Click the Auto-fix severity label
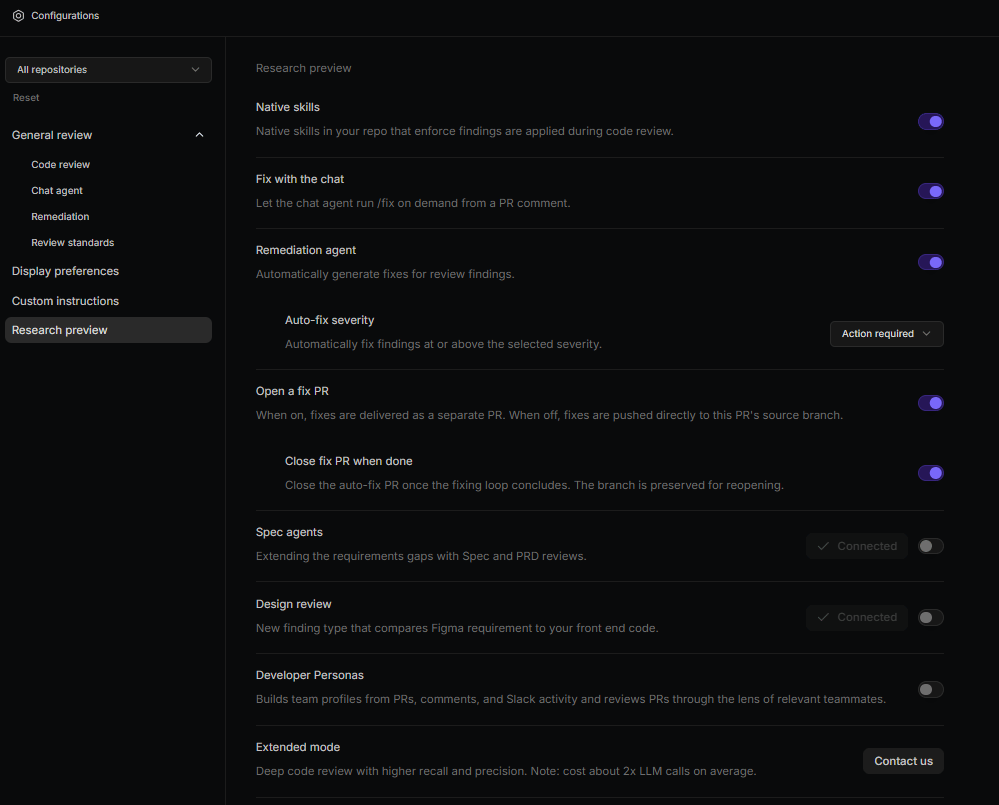 tap(329, 320)
